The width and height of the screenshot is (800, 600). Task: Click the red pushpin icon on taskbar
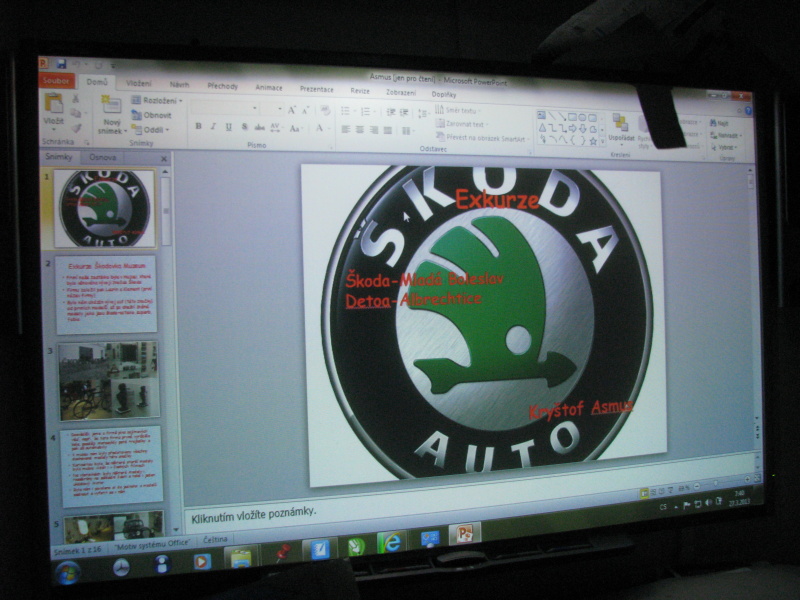282,553
